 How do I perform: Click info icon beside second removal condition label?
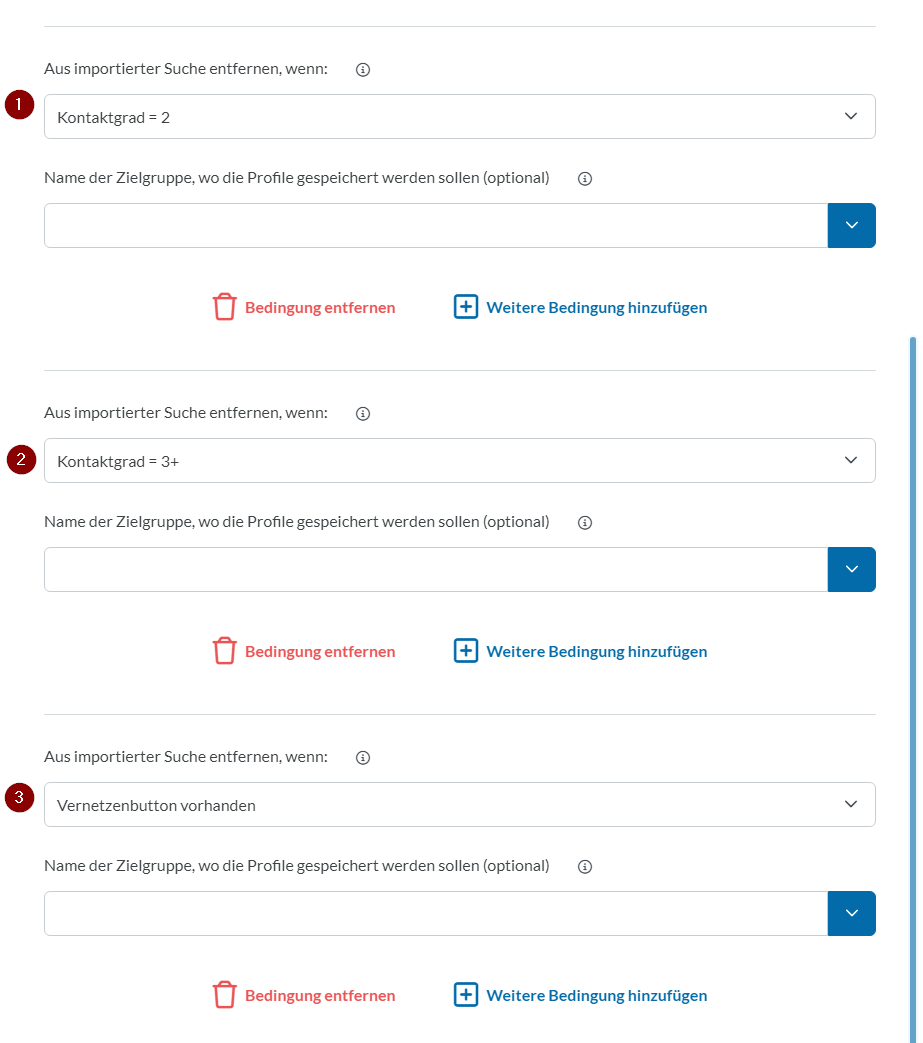click(x=362, y=413)
